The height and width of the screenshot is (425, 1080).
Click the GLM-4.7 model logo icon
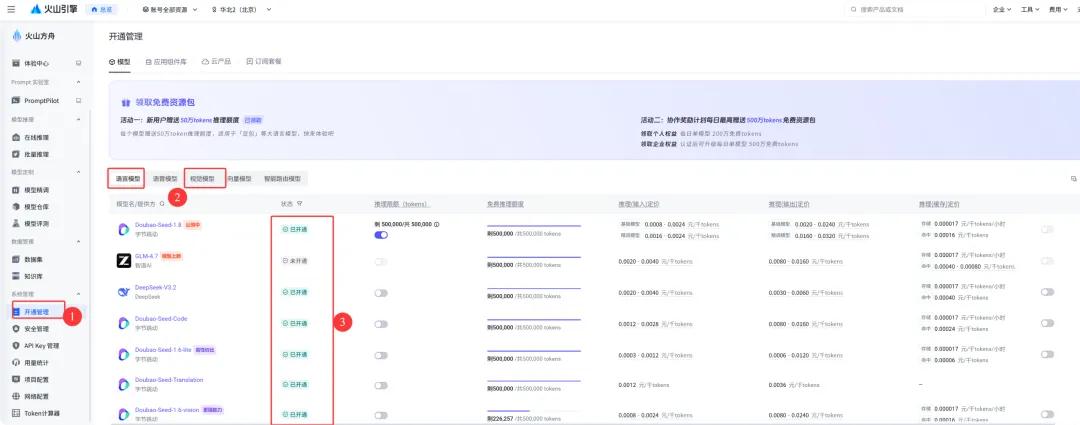[124, 260]
